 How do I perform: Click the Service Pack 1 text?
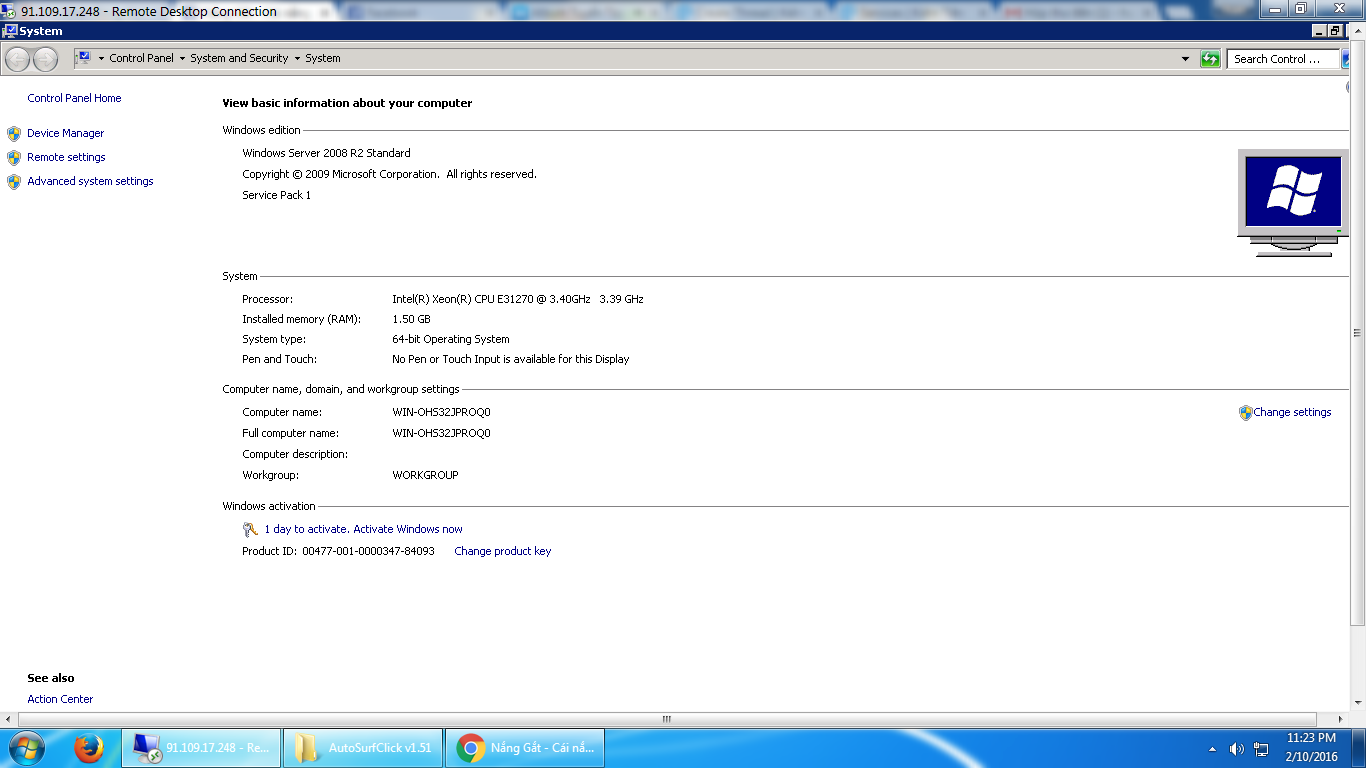click(x=276, y=195)
